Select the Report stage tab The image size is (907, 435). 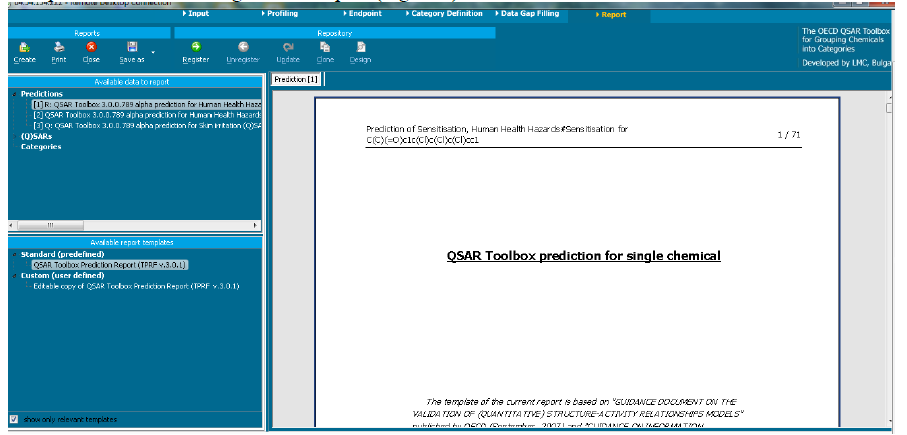(x=610, y=15)
